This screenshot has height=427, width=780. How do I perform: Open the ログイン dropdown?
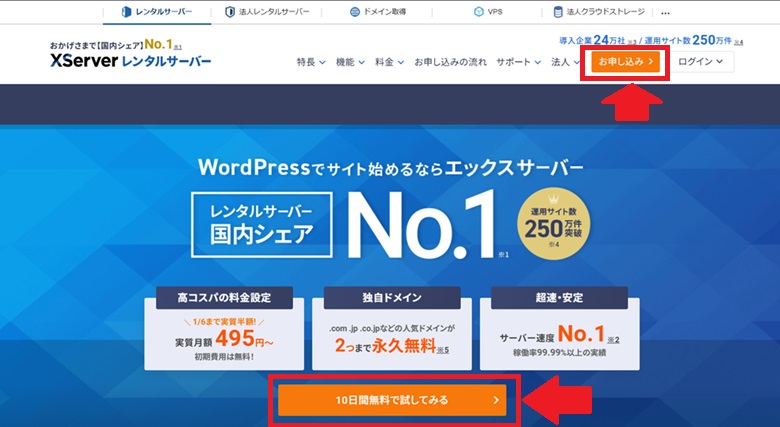click(700, 62)
